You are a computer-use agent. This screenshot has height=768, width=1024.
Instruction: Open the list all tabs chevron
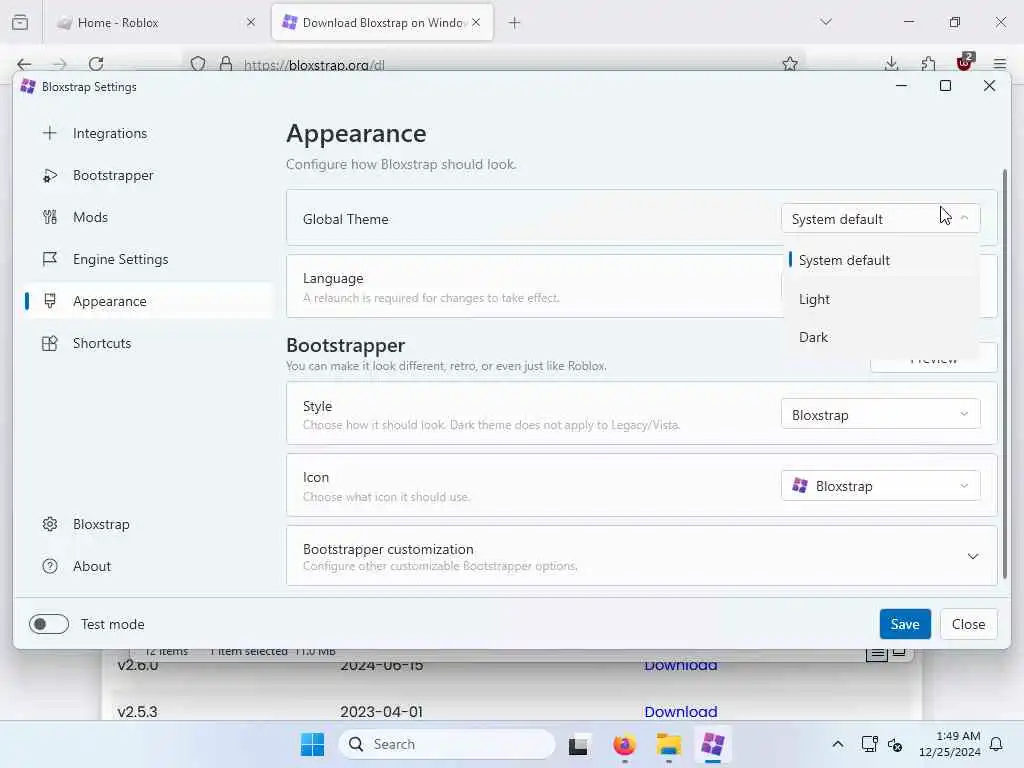tap(826, 22)
